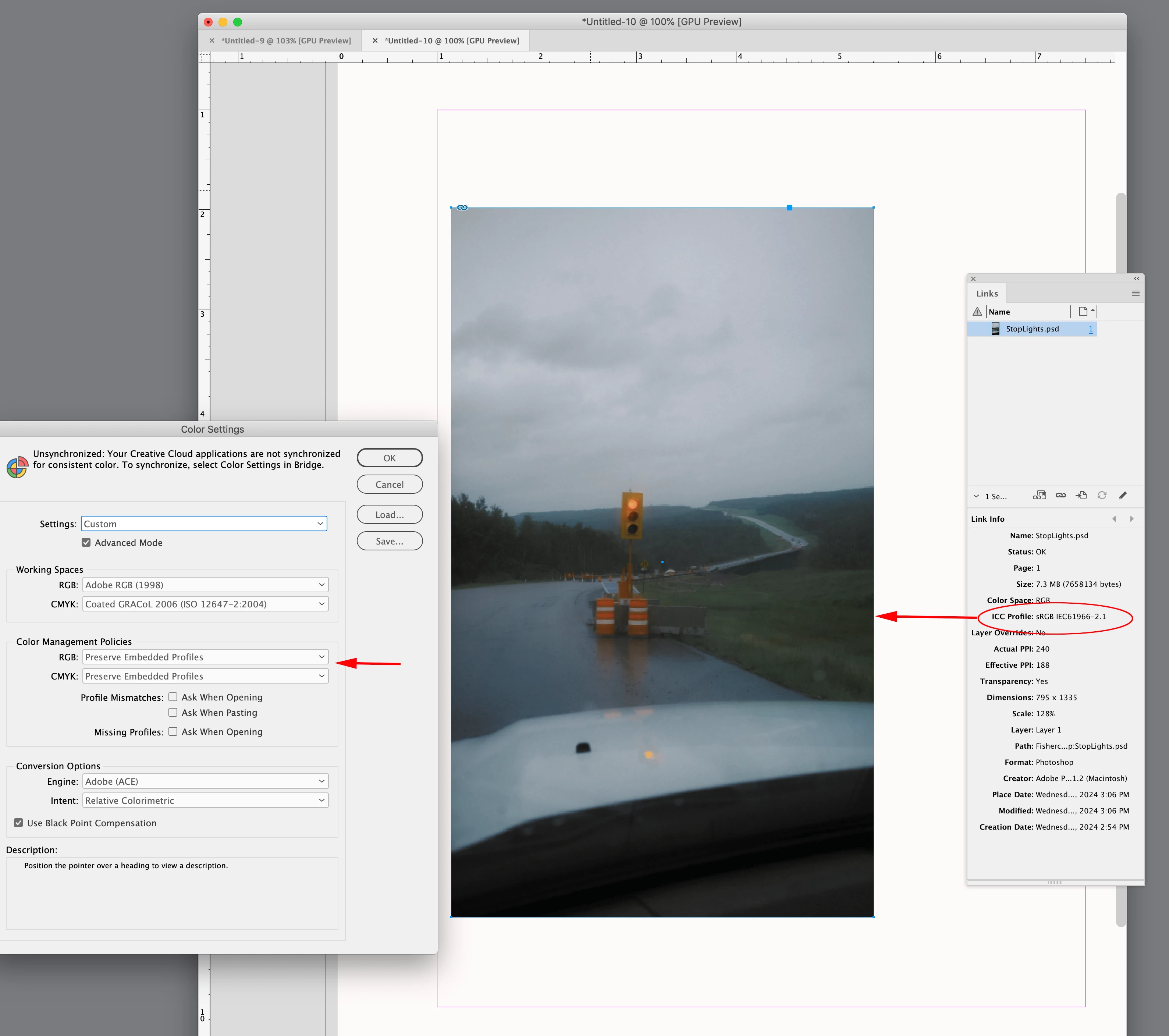The width and height of the screenshot is (1169, 1036).
Task: Click the status warning column icon
Action: (977, 312)
